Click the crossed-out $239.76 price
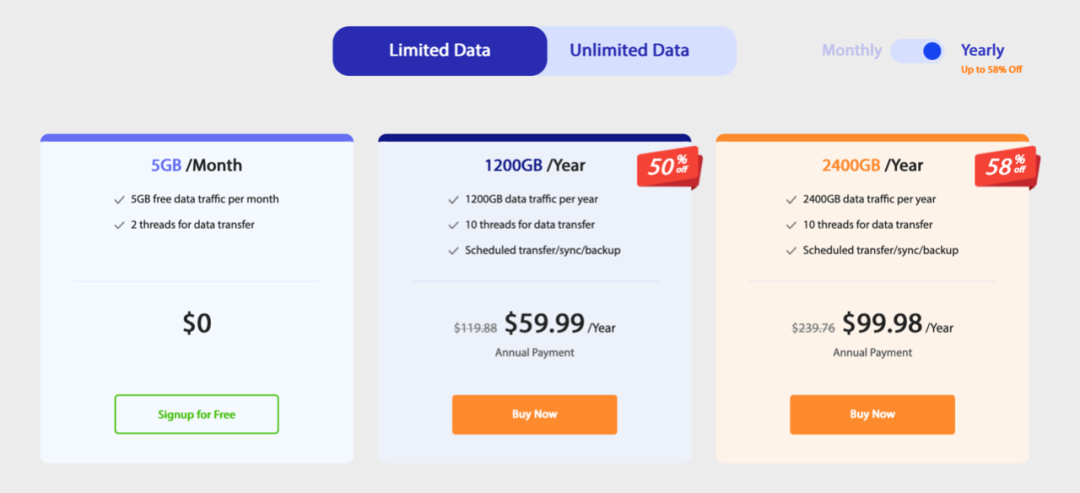The height and width of the screenshot is (493, 1080). (x=813, y=328)
